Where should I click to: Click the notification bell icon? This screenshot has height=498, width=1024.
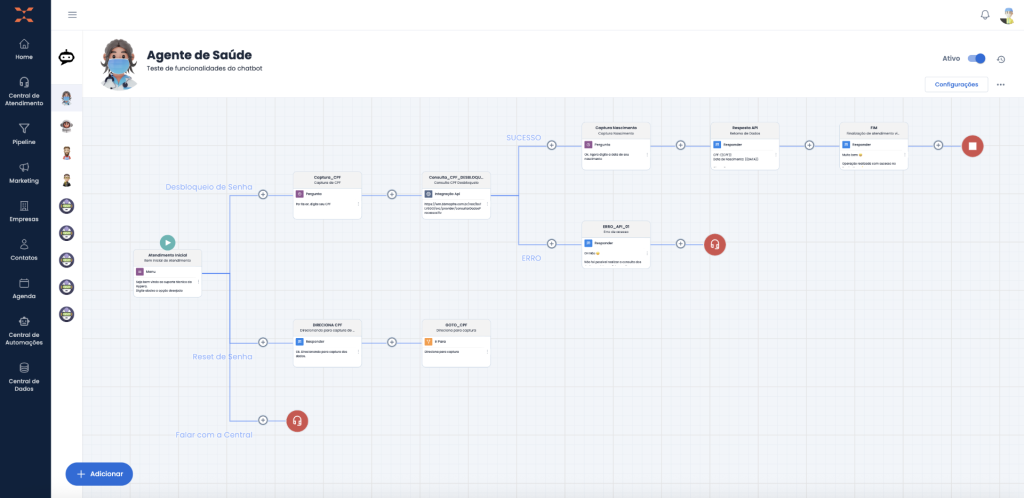tap(984, 15)
